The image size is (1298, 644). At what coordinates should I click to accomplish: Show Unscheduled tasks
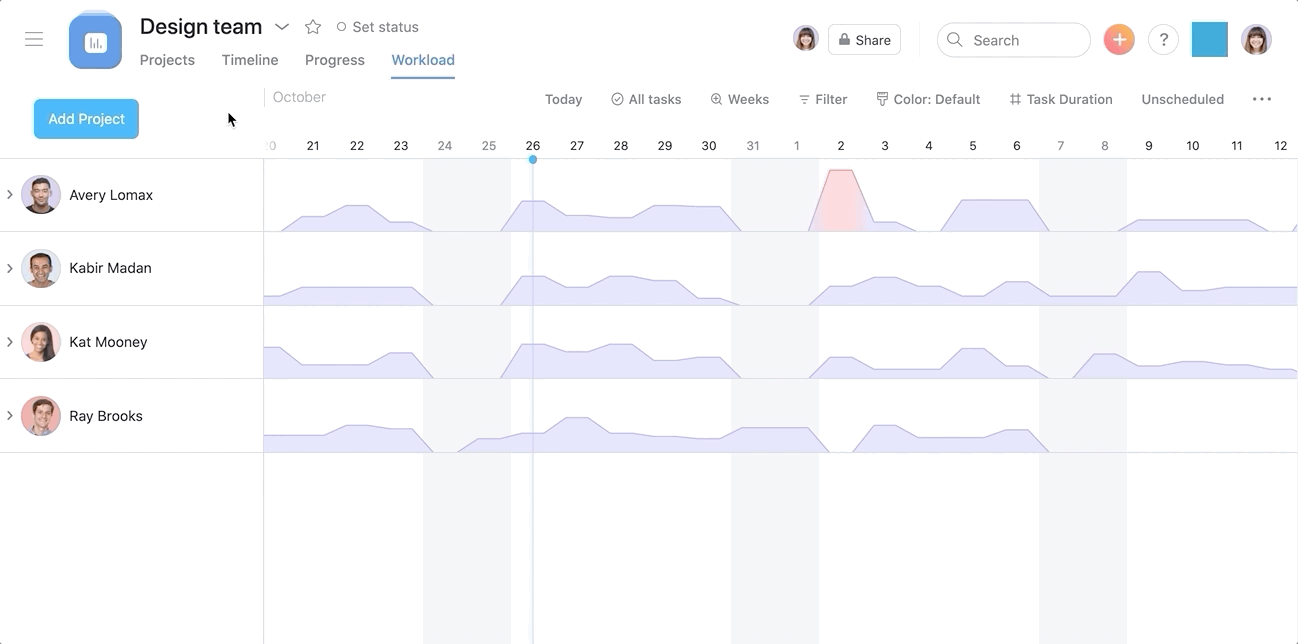pos(1183,99)
